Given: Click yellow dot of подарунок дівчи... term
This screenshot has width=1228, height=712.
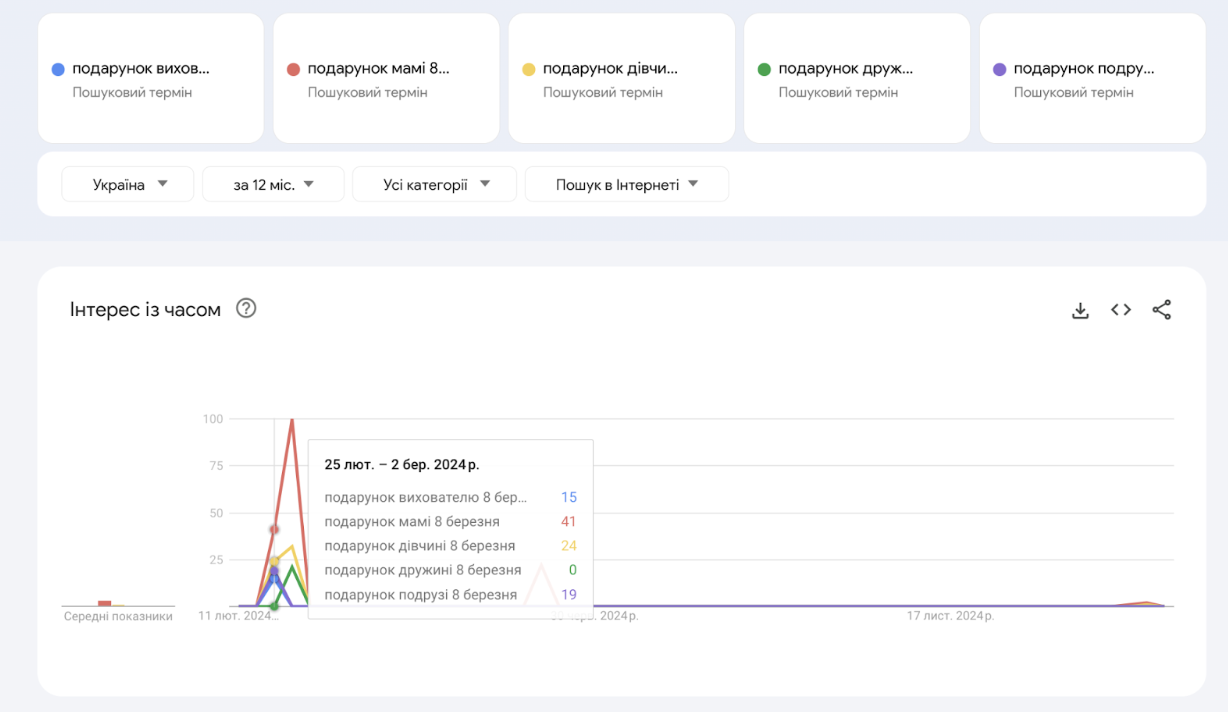Looking at the screenshot, I should tap(529, 69).
